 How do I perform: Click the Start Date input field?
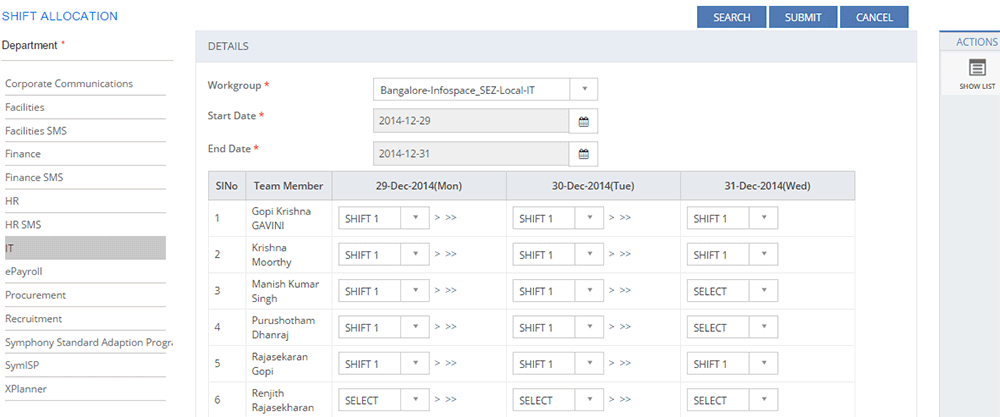pos(470,121)
